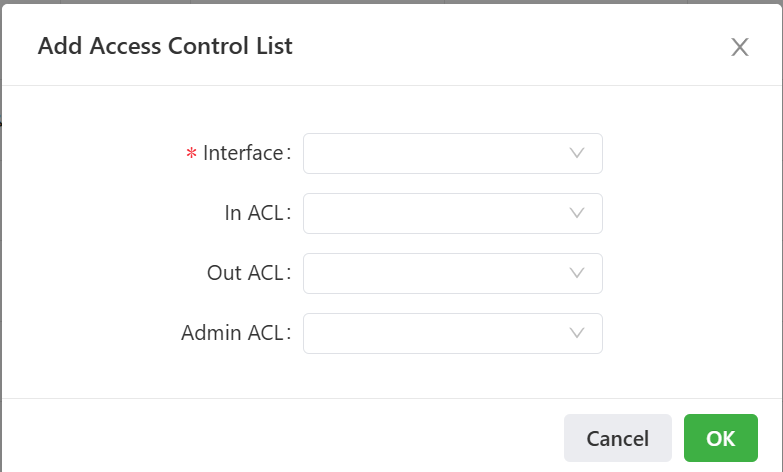Click the Out ACL label text
This screenshot has width=783, height=472.
[246, 273]
